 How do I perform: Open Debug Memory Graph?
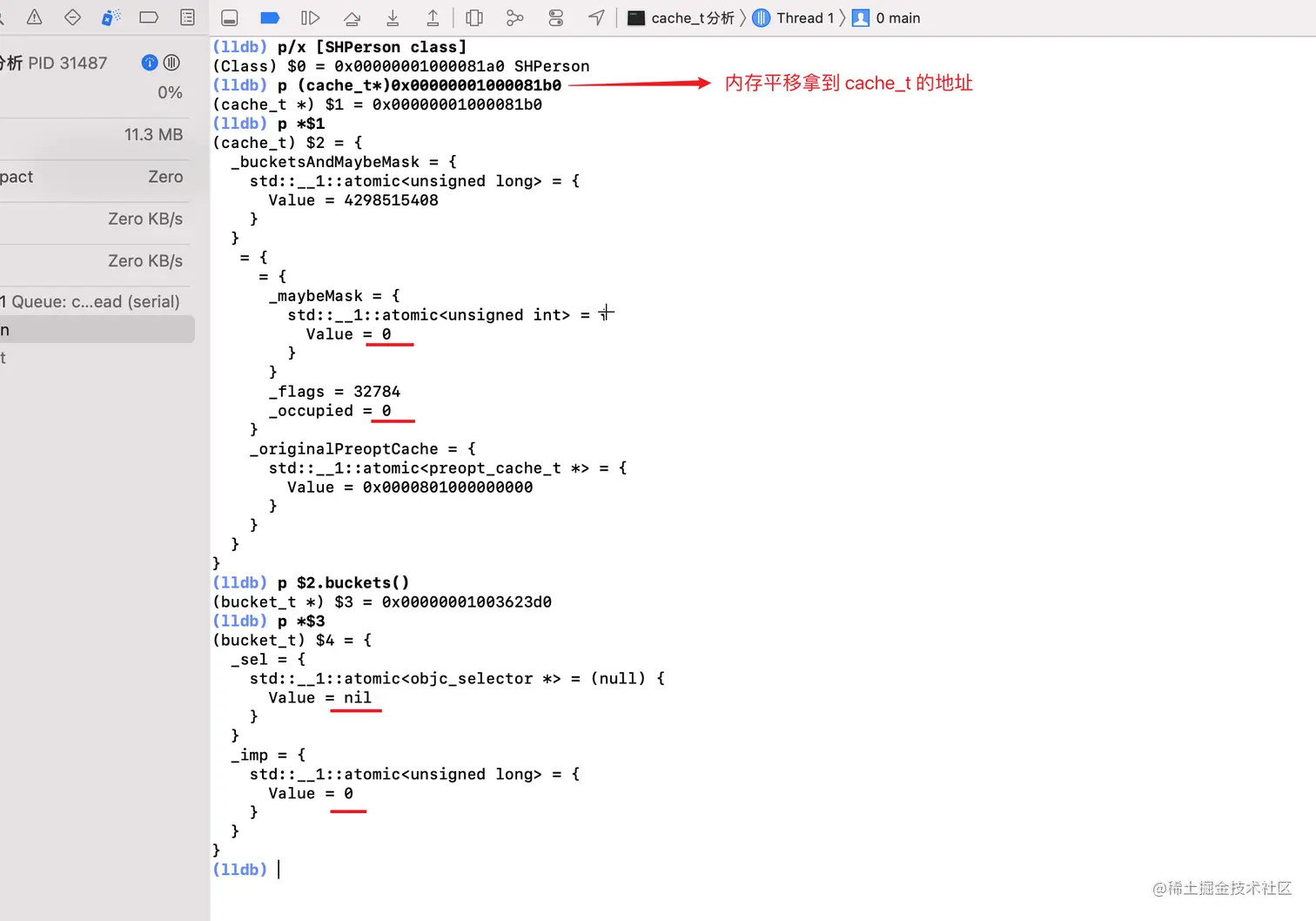pyautogui.click(x=515, y=18)
